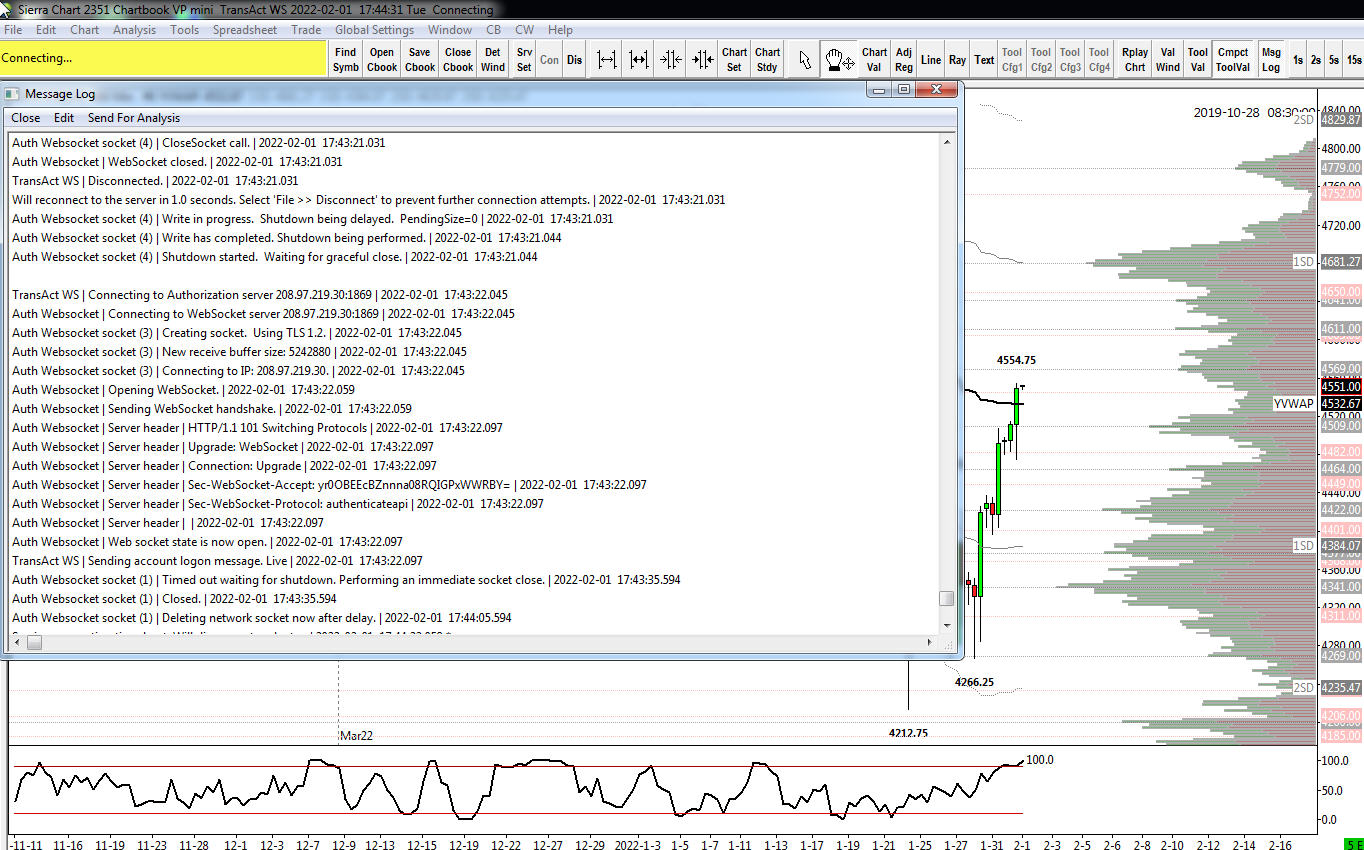
Task: Activate the hand interactive scroll tool
Action: pyautogui.click(x=839, y=60)
